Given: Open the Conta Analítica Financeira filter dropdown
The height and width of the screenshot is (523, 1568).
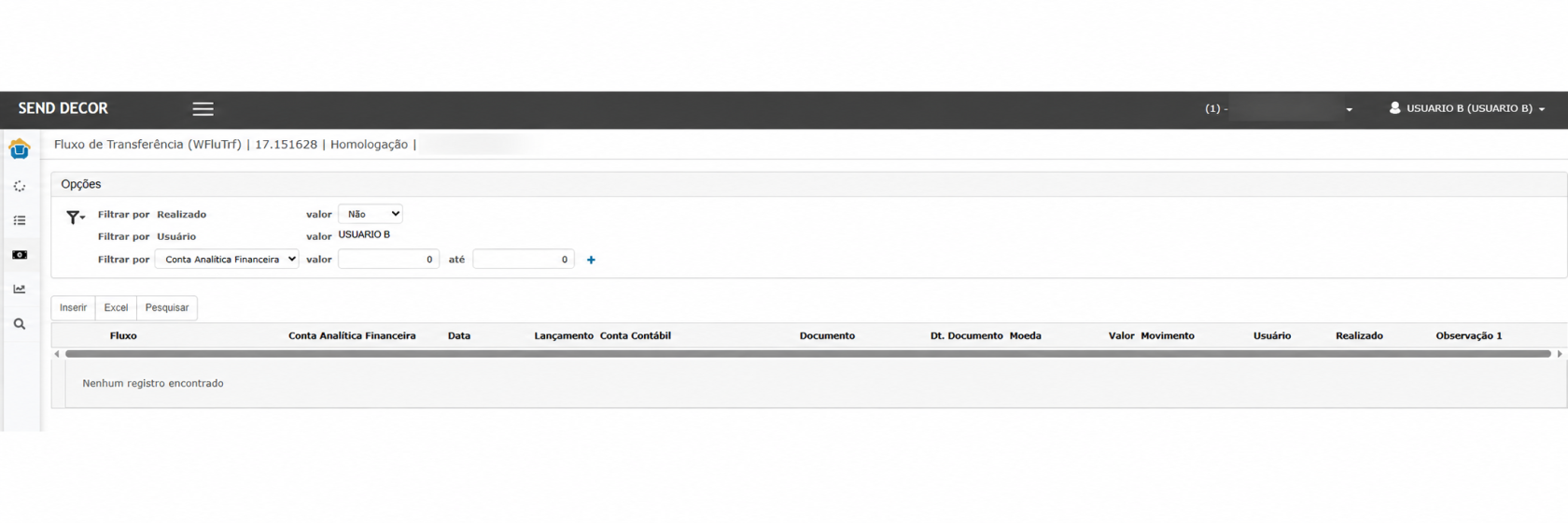Looking at the screenshot, I should 227,259.
